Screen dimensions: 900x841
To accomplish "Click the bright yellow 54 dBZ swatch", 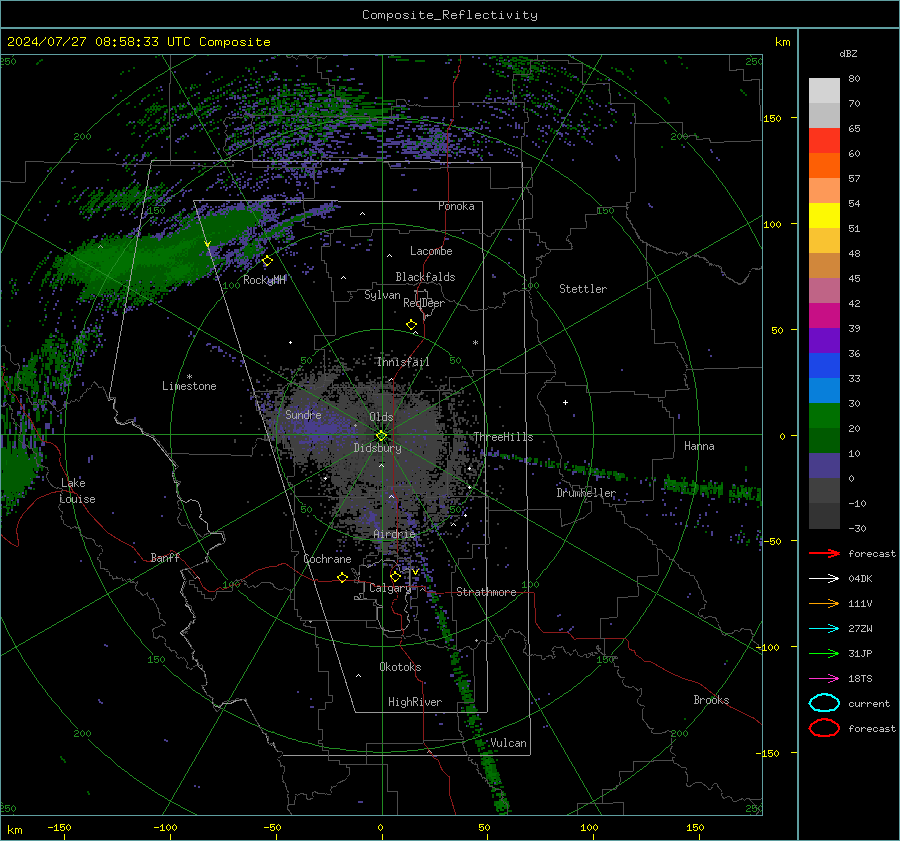I will point(824,216).
